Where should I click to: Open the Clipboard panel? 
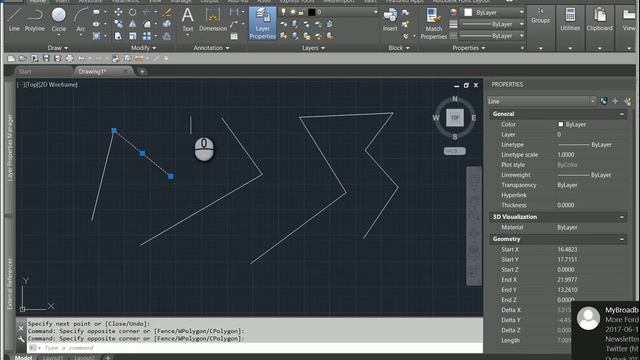pyautogui.click(x=600, y=27)
